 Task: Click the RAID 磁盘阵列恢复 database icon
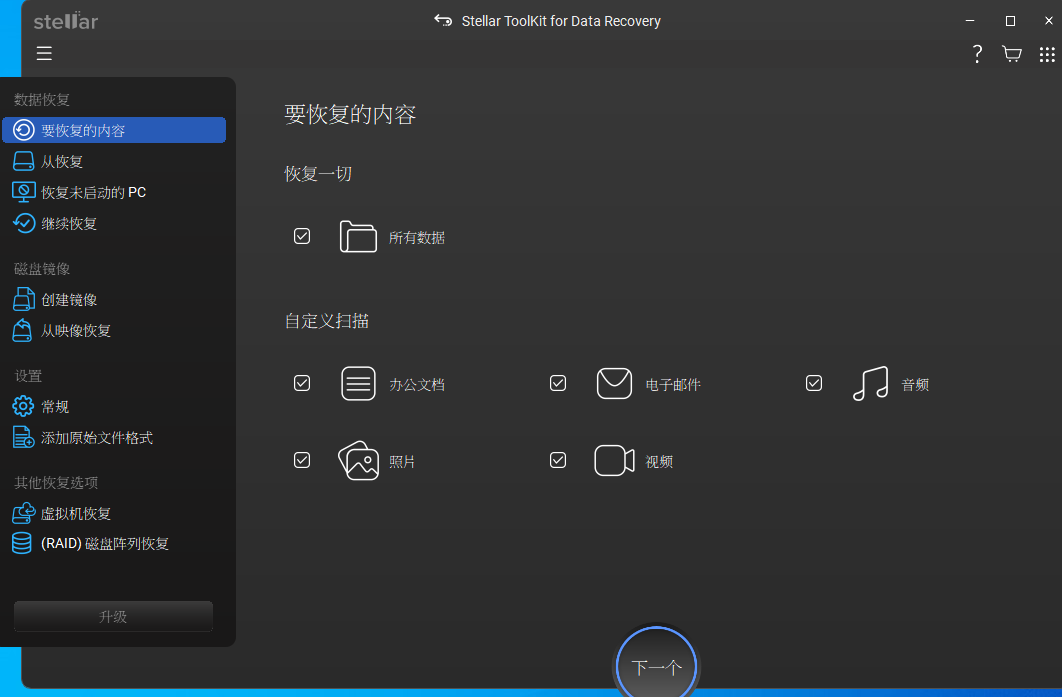22,543
